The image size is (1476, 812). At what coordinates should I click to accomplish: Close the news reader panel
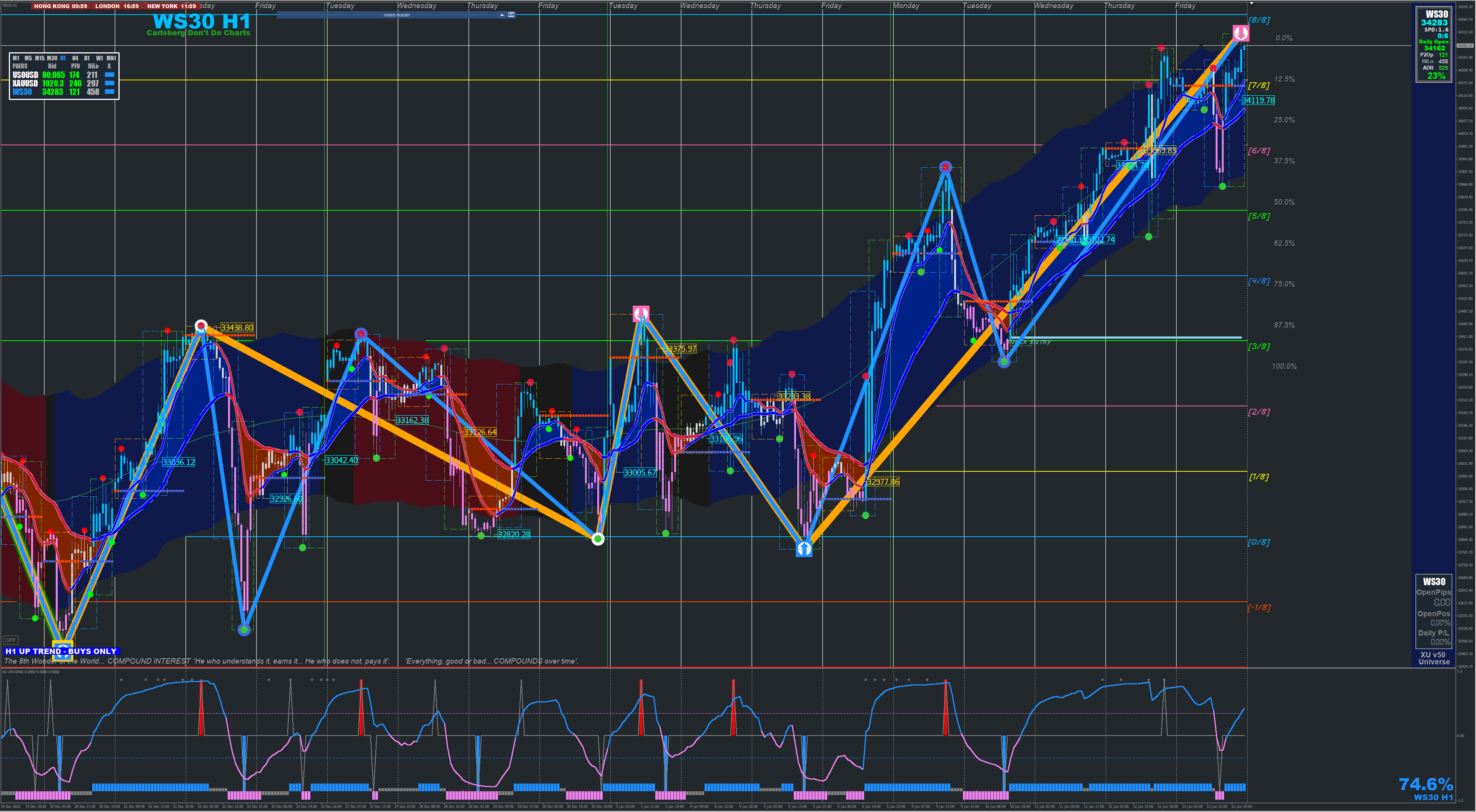coord(511,15)
